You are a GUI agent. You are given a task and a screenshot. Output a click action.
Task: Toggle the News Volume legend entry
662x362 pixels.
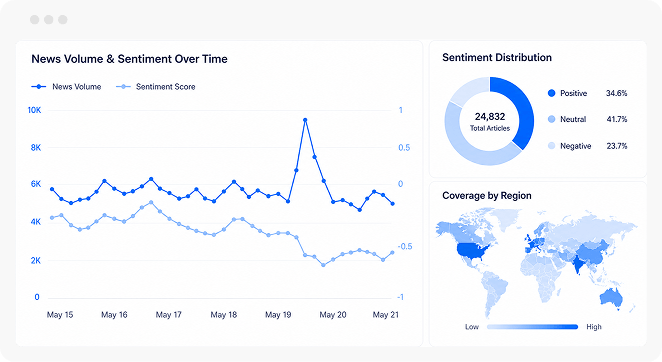pyautogui.click(x=66, y=87)
